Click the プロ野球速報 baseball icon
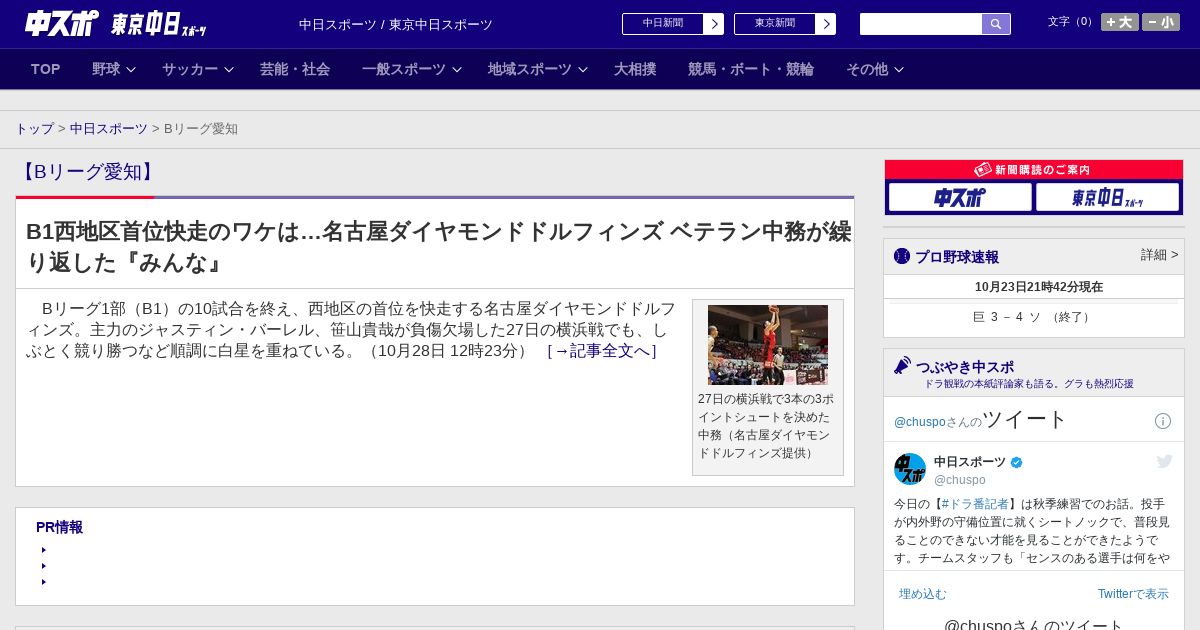 pos(902,256)
